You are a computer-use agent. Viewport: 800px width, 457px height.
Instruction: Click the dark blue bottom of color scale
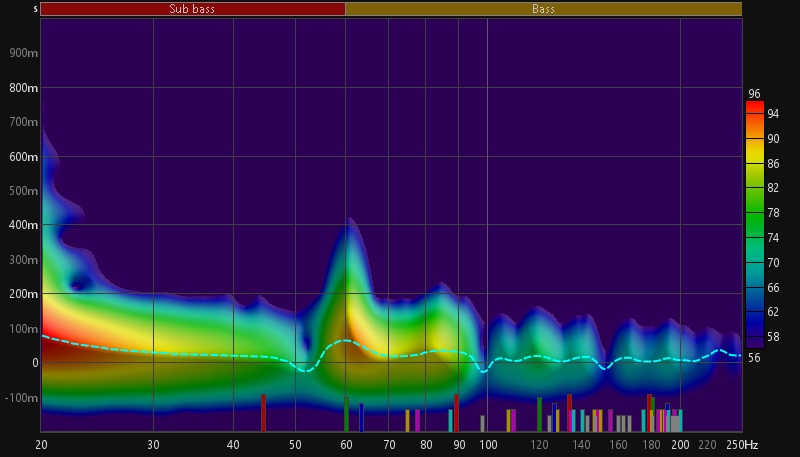pyautogui.click(x=755, y=345)
